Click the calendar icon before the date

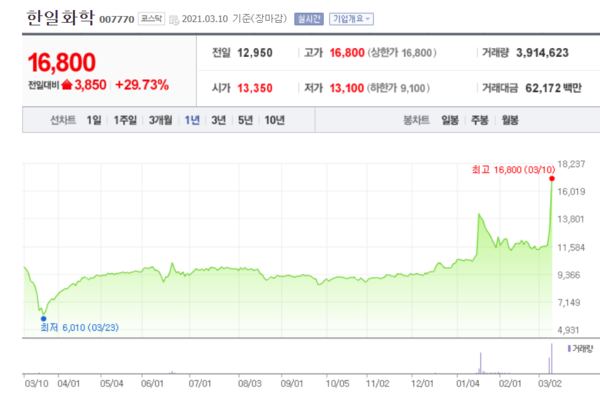[174, 20]
